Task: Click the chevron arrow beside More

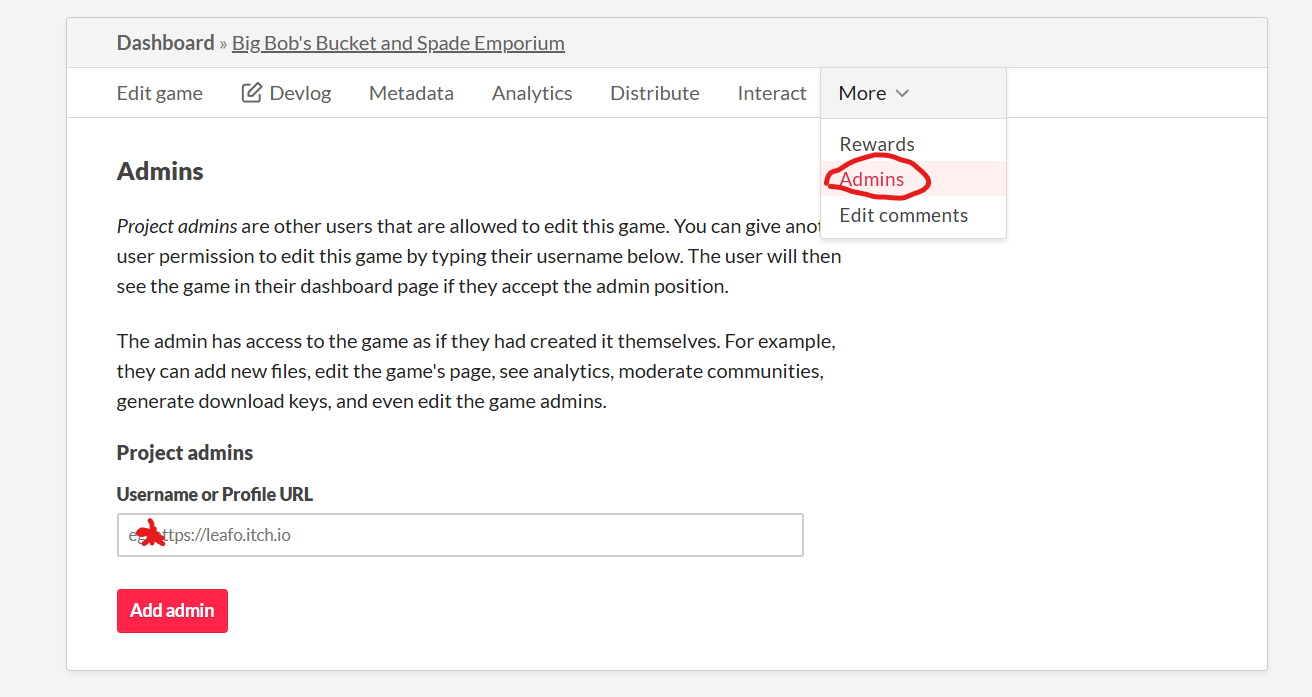Action: 902,93
